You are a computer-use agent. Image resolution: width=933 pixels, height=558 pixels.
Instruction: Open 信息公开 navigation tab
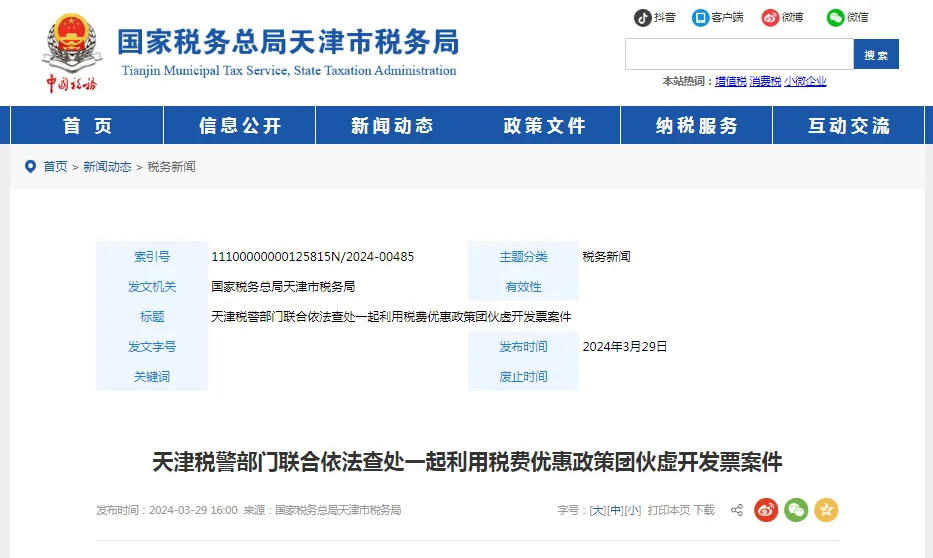click(x=239, y=125)
